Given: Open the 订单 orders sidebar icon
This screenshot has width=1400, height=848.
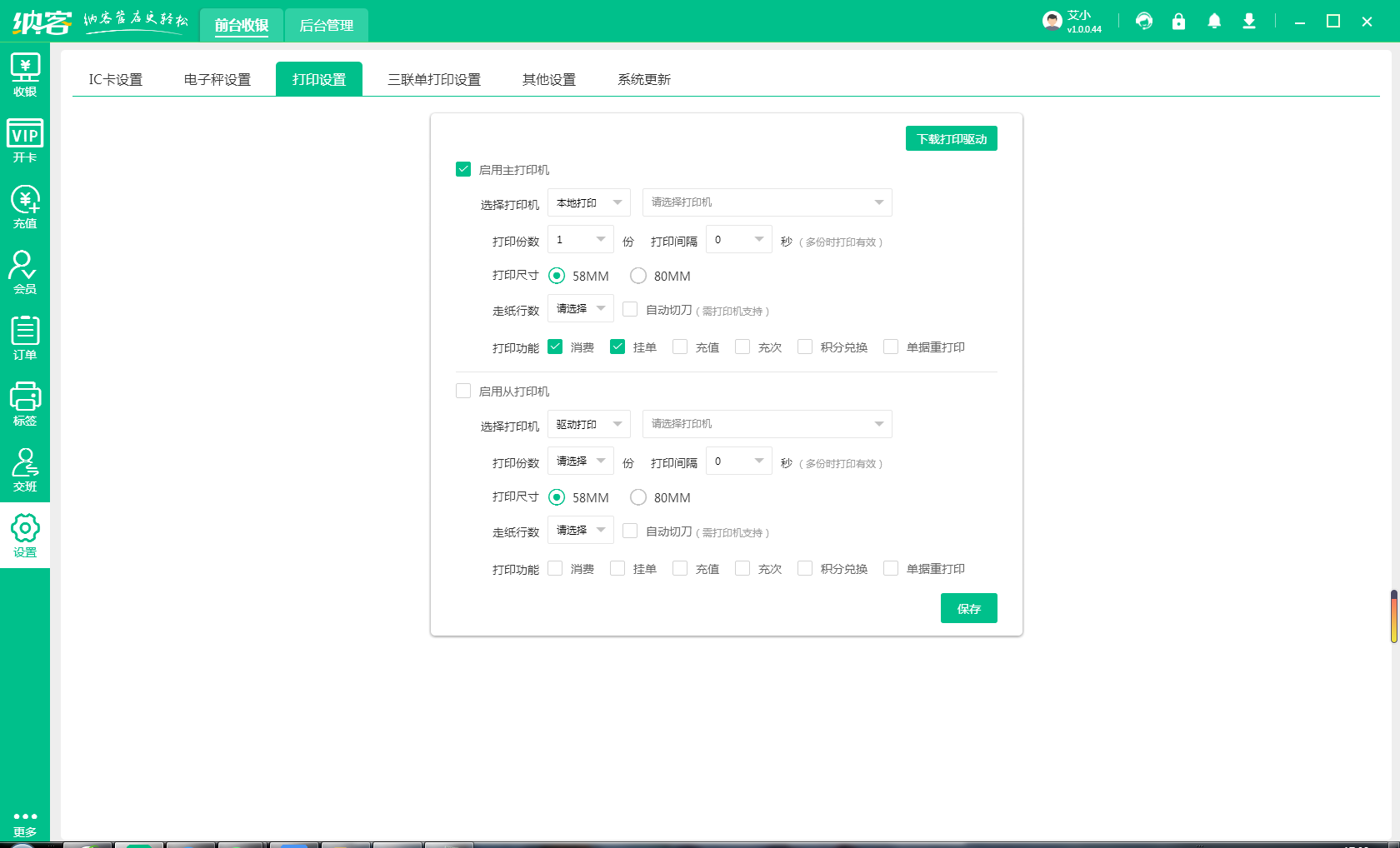Looking at the screenshot, I should coord(25,338).
